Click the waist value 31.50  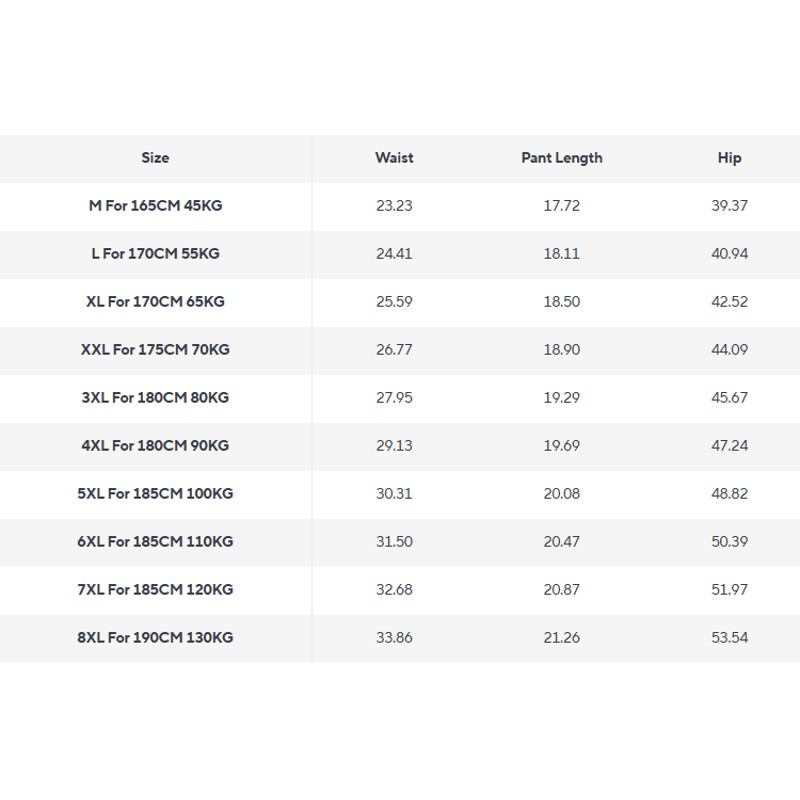click(x=394, y=542)
